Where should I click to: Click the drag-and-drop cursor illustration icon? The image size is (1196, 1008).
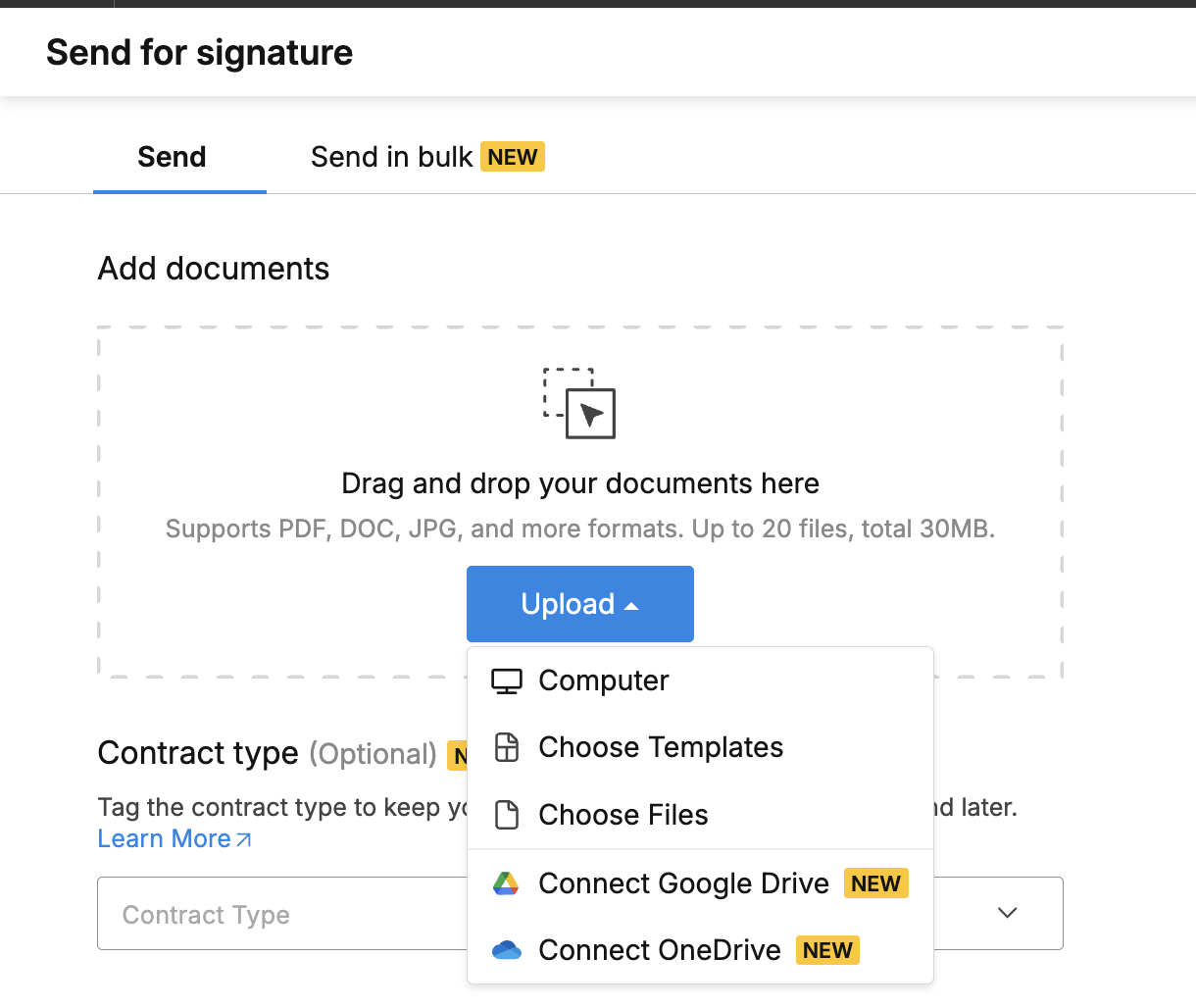click(x=579, y=403)
